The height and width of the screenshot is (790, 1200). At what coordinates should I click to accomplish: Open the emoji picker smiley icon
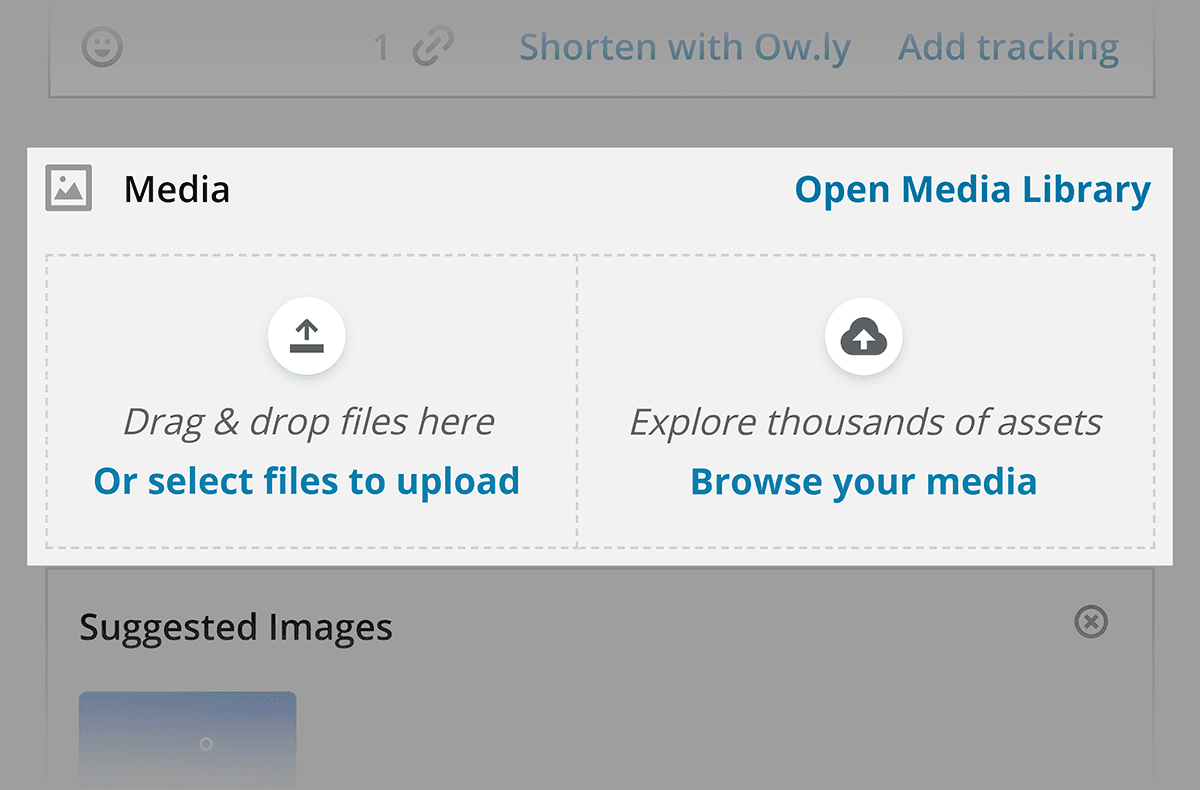point(101,47)
